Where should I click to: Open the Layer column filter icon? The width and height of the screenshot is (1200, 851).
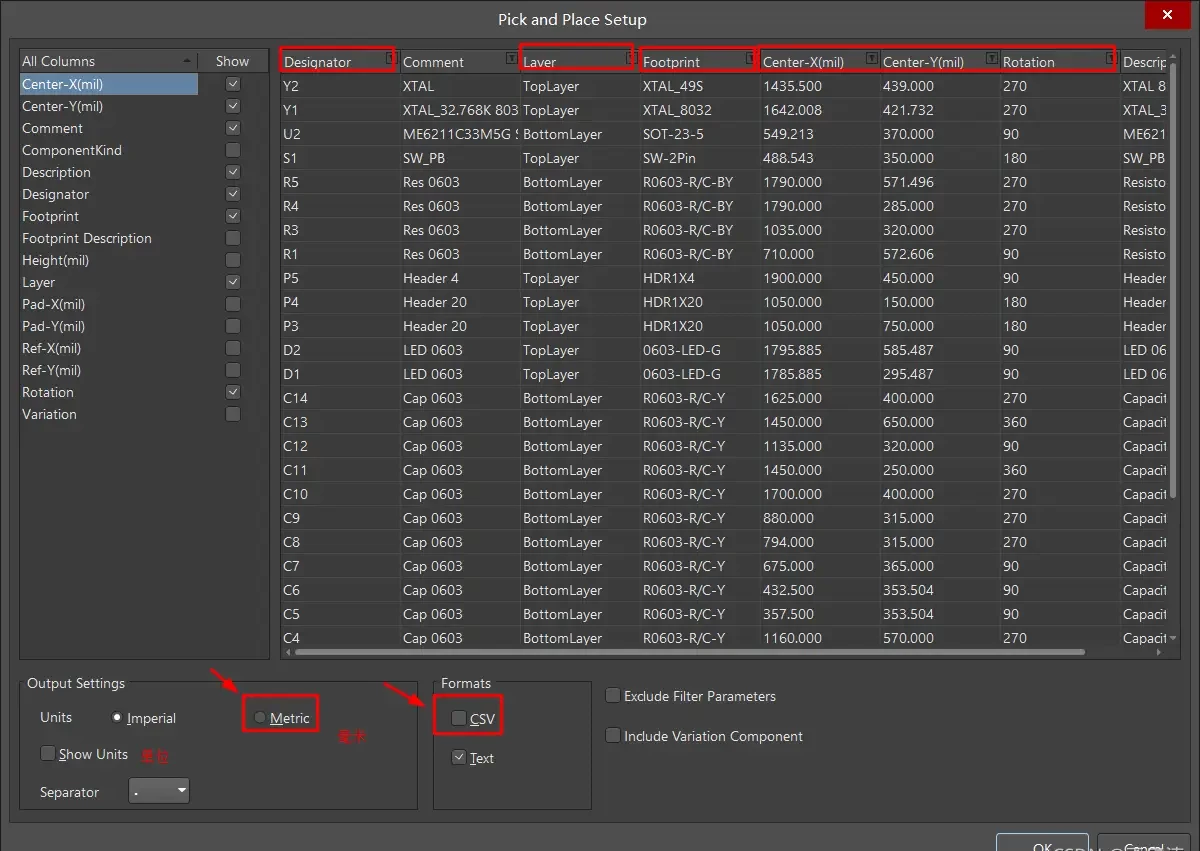(631, 59)
